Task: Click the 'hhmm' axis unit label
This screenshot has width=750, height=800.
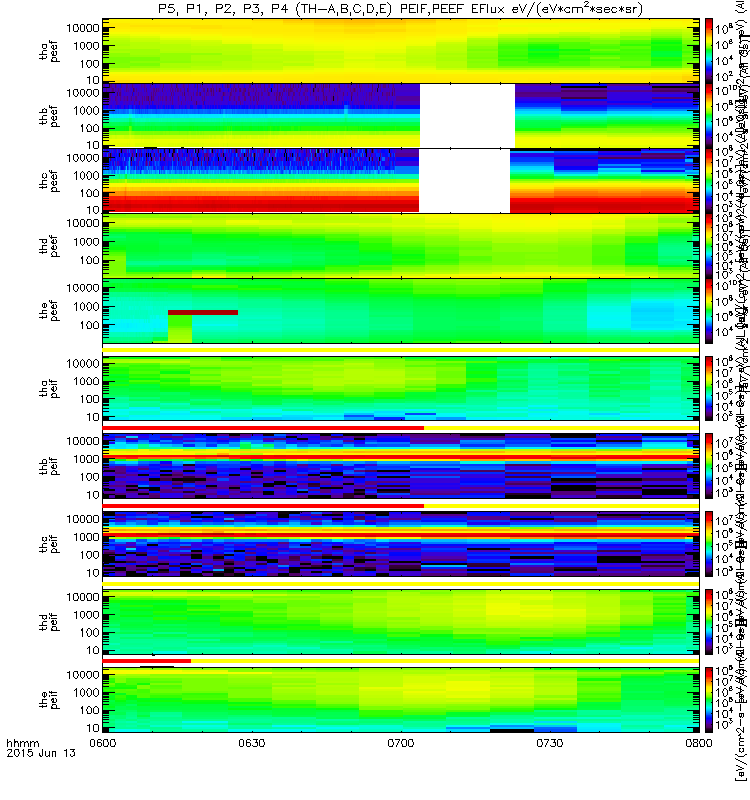Action: coord(22,743)
